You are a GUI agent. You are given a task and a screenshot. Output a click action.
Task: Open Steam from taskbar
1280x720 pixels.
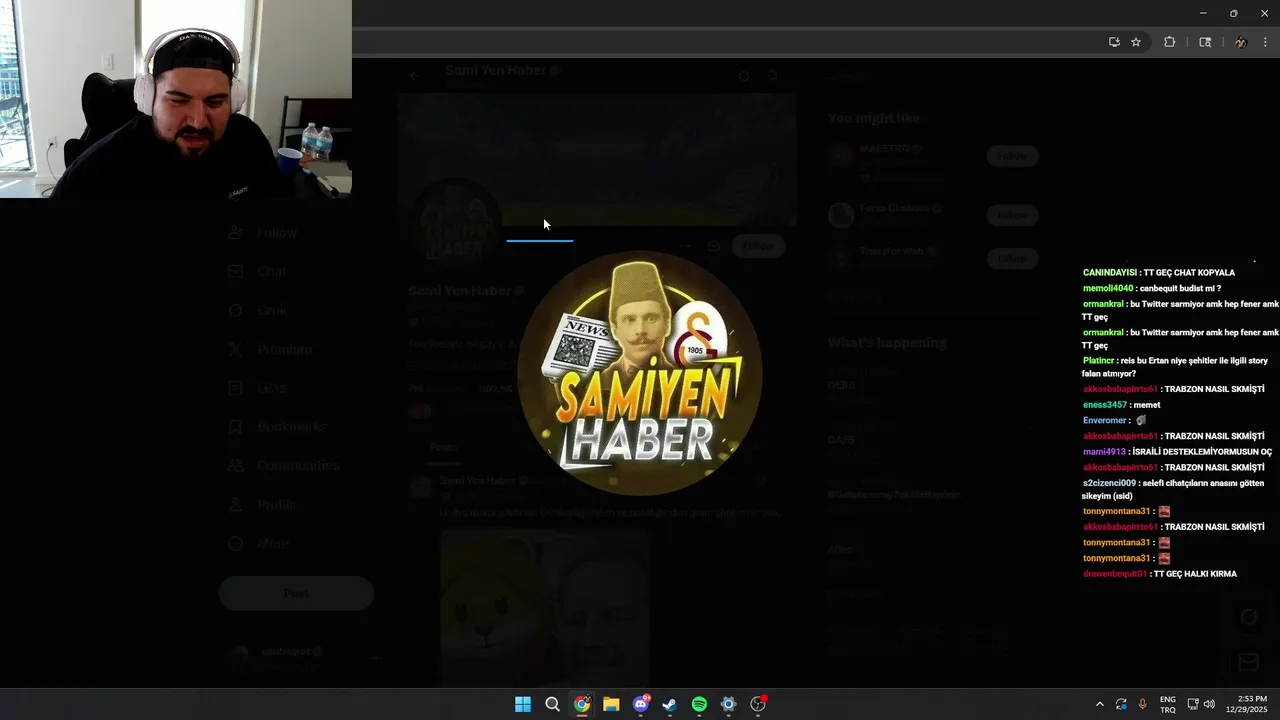pyautogui.click(x=670, y=704)
